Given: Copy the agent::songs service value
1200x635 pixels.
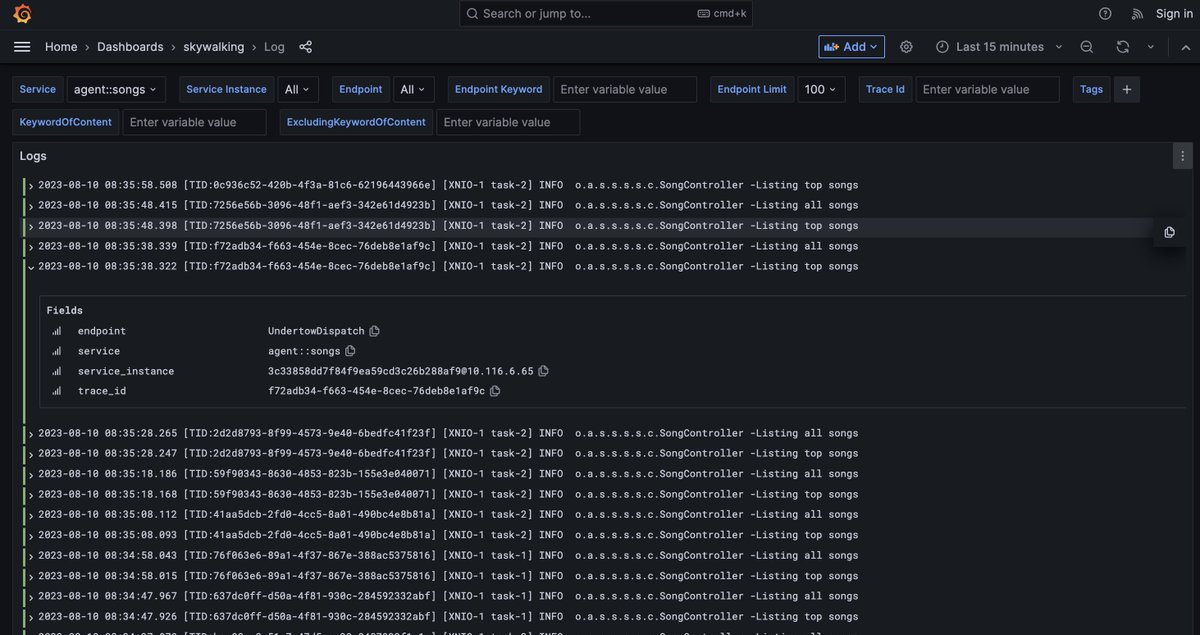Looking at the screenshot, I should [350, 351].
